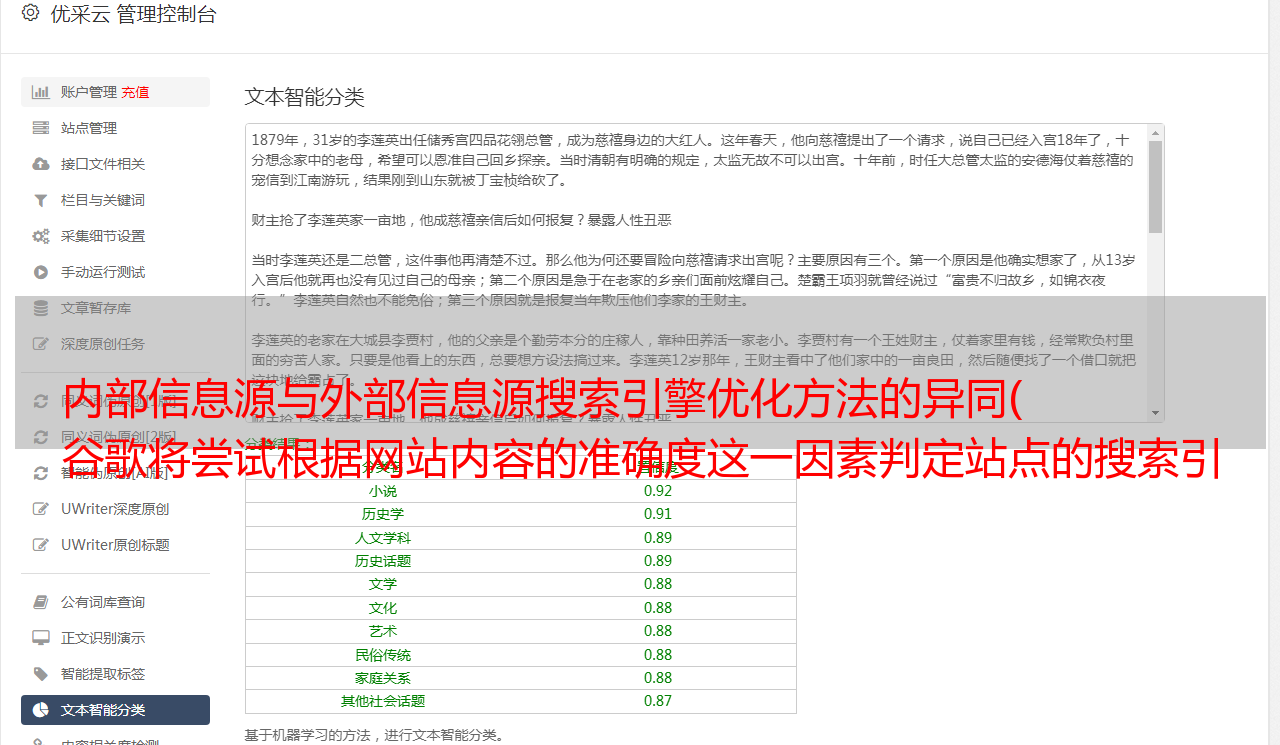Select the 文学 category cell
1280x745 pixels.
tap(383, 584)
